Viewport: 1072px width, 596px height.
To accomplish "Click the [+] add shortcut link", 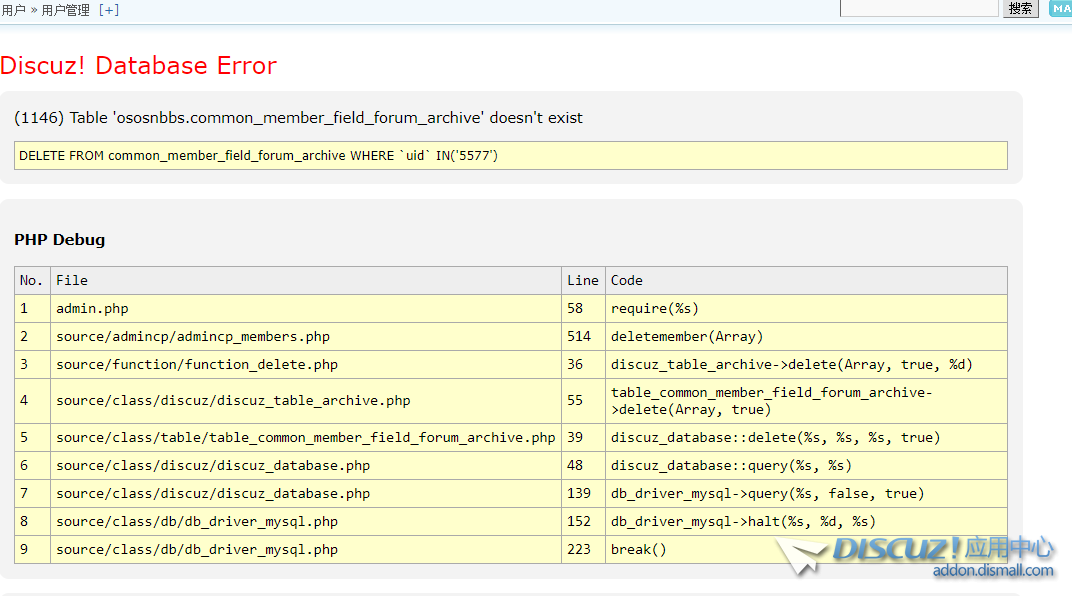I will (109, 10).
